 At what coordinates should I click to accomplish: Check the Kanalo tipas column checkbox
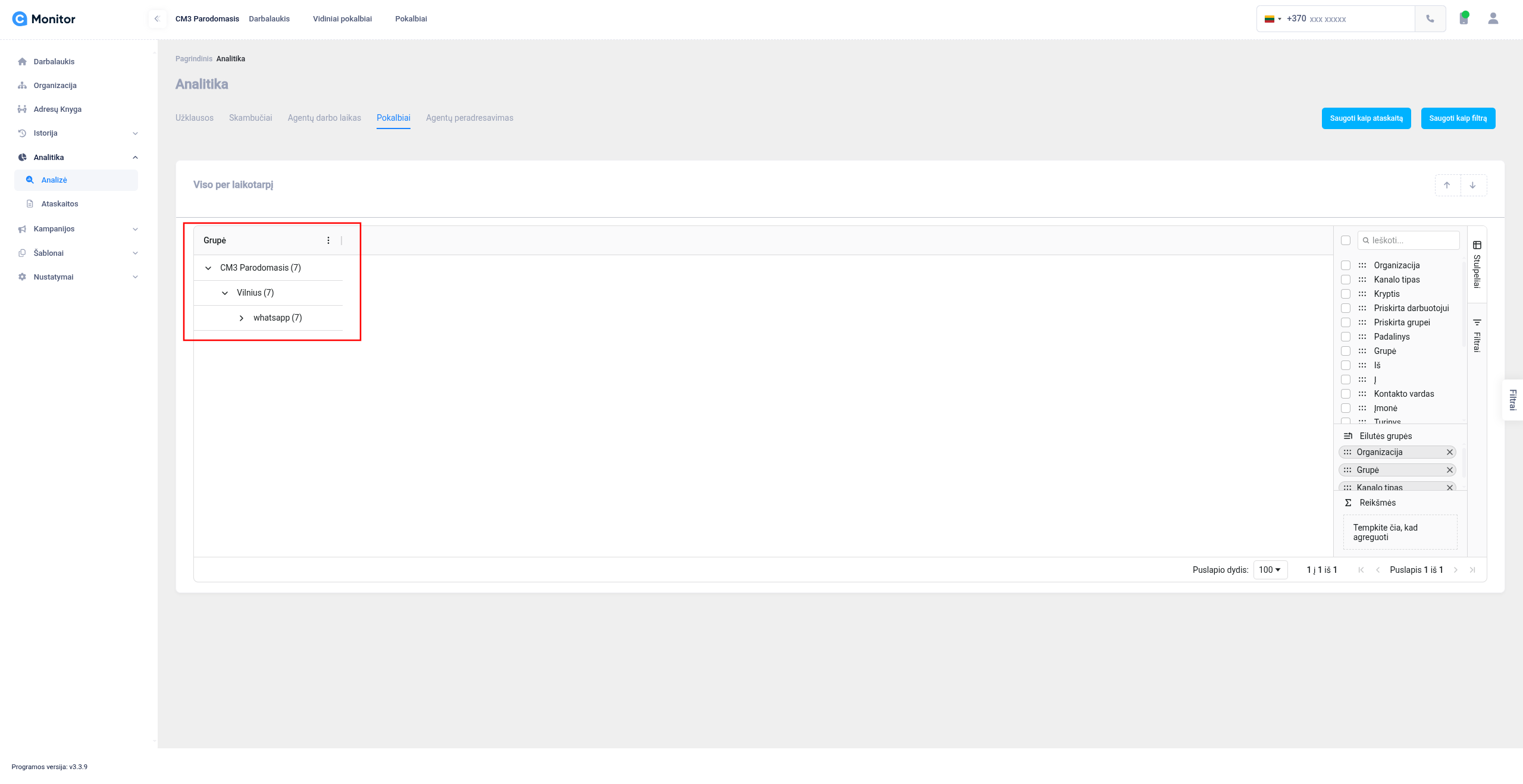click(1346, 280)
